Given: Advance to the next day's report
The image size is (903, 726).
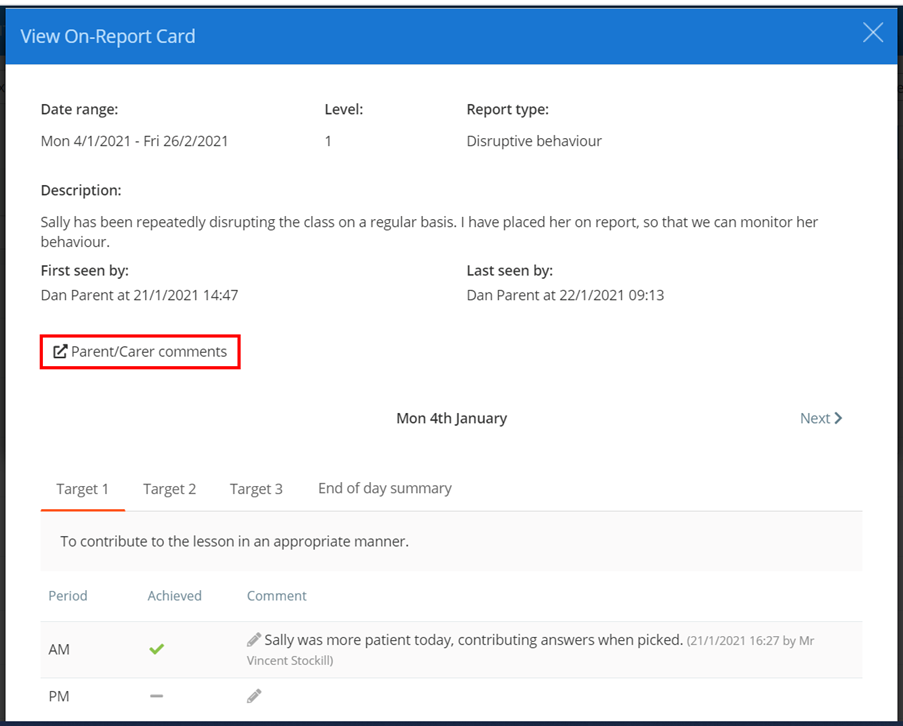Looking at the screenshot, I should click(x=820, y=418).
